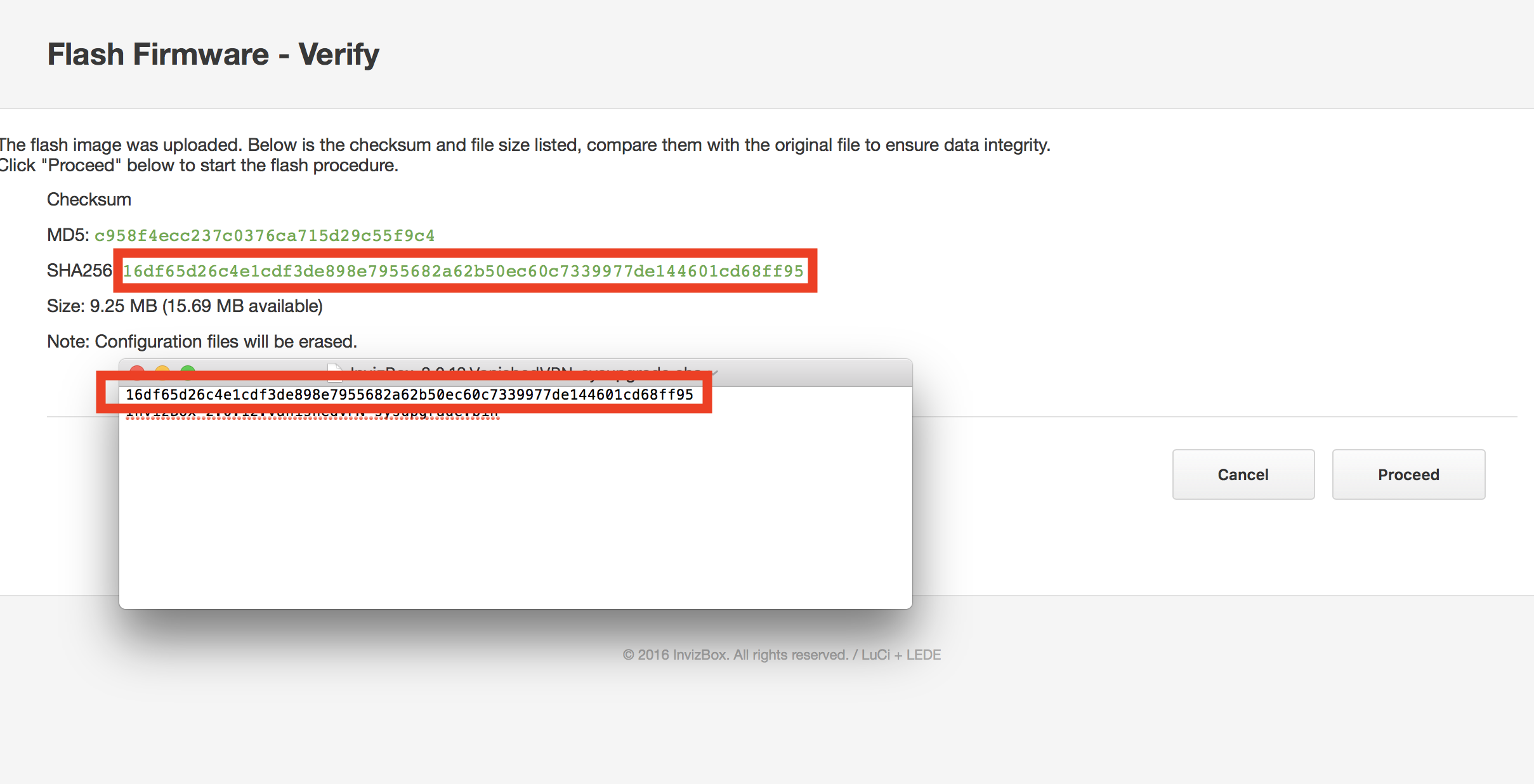This screenshot has width=1534, height=784.
Task: Open the title dropdown chevron in editor window
Action: click(715, 372)
